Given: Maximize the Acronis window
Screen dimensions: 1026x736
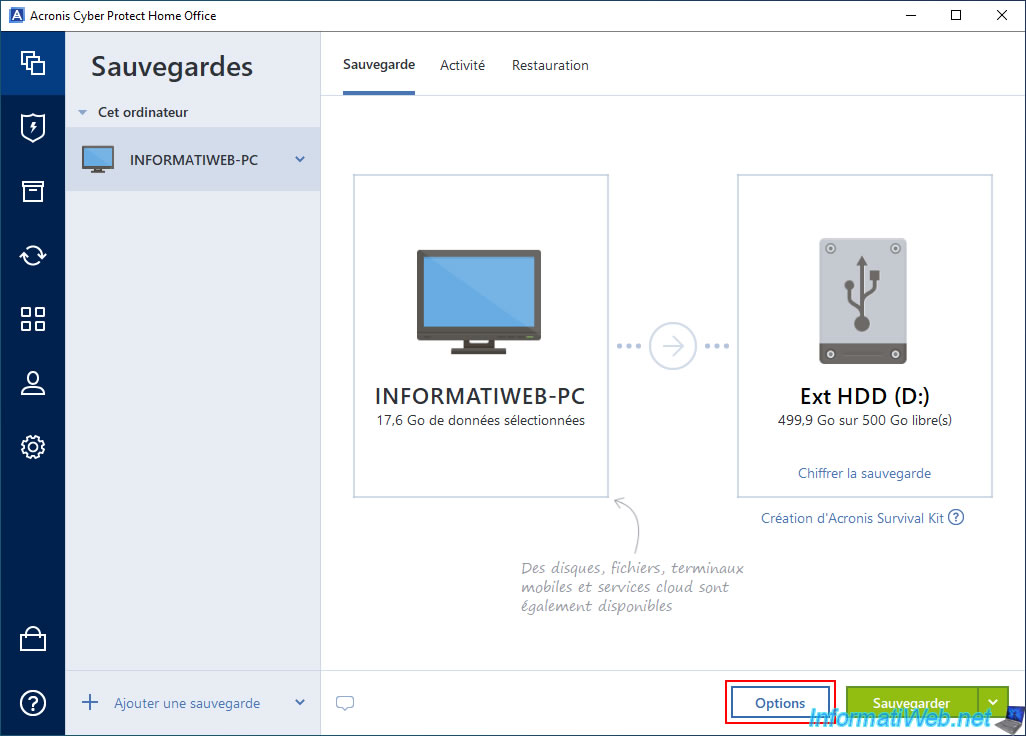Looking at the screenshot, I should (x=956, y=15).
